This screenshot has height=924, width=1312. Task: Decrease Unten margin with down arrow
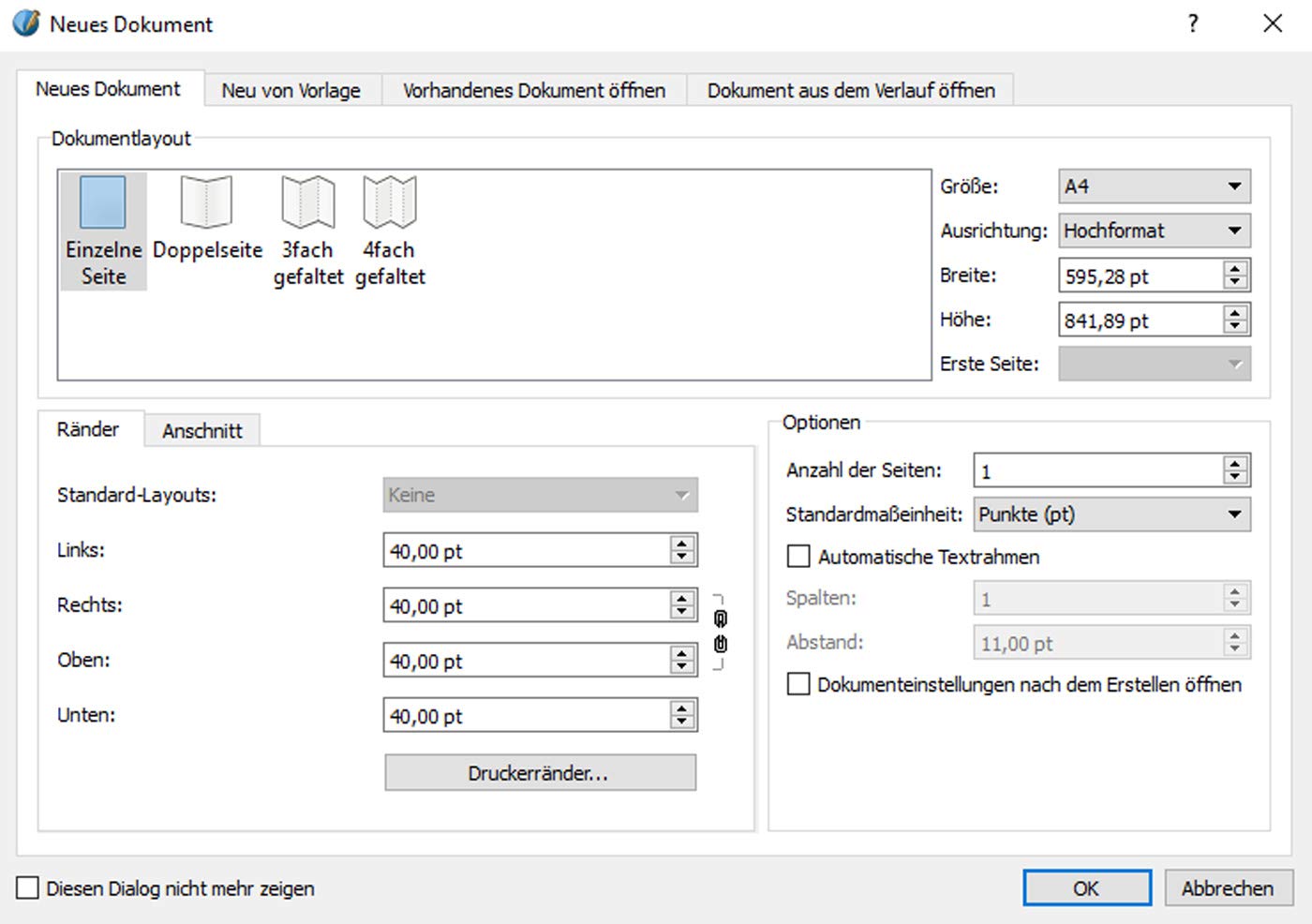pos(682,723)
